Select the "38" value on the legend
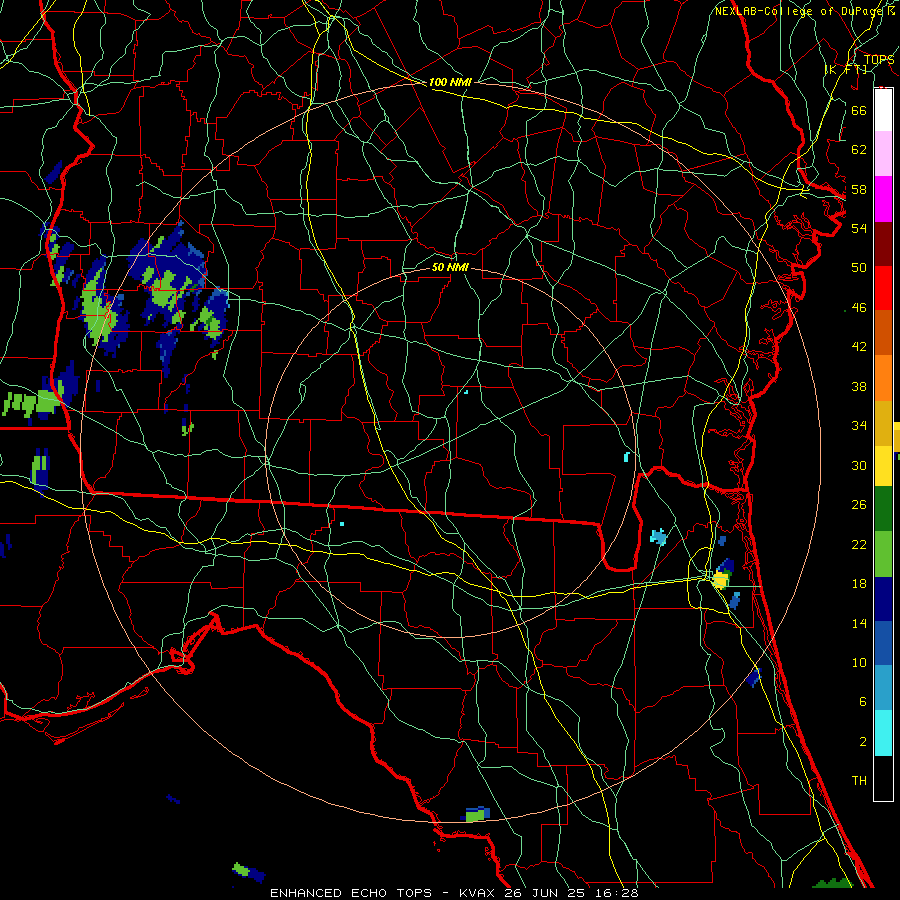Viewport: 900px width, 900px height. pos(859,386)
